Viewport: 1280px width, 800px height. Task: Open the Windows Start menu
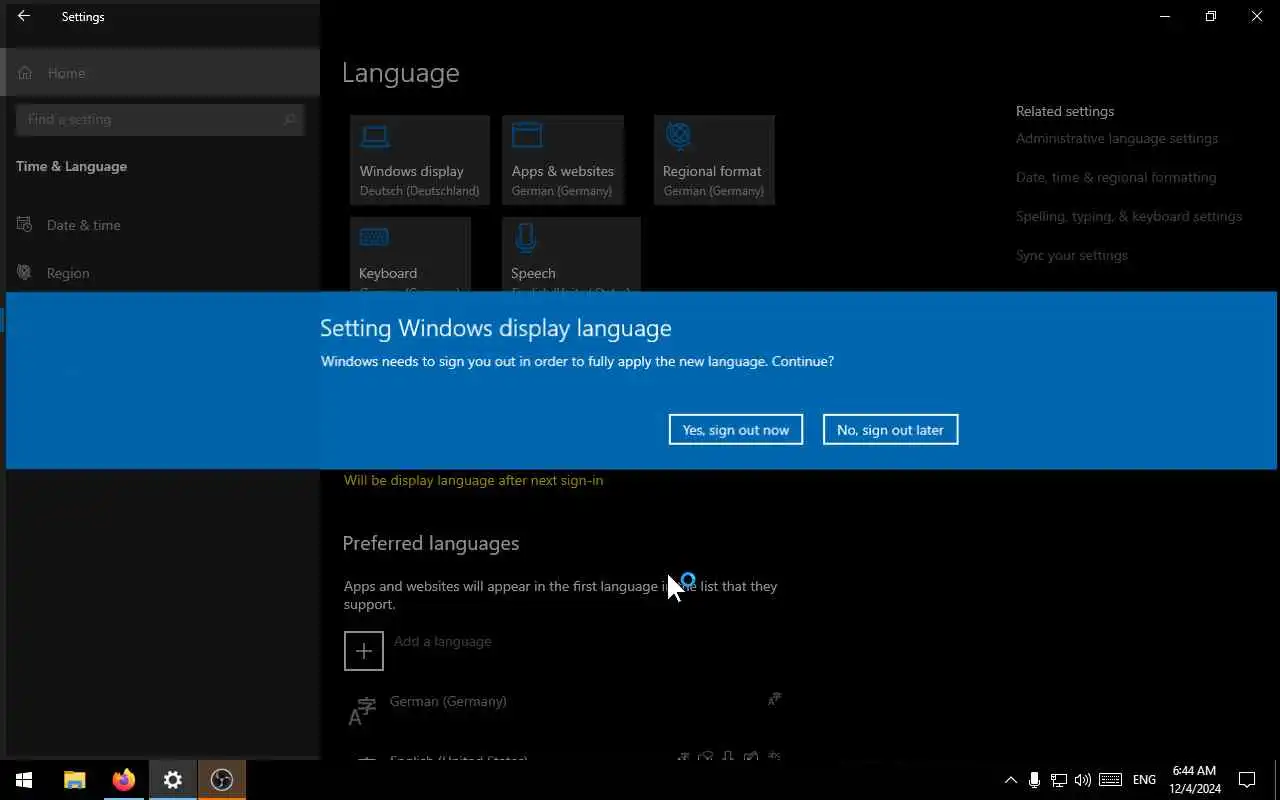point(24,780)
